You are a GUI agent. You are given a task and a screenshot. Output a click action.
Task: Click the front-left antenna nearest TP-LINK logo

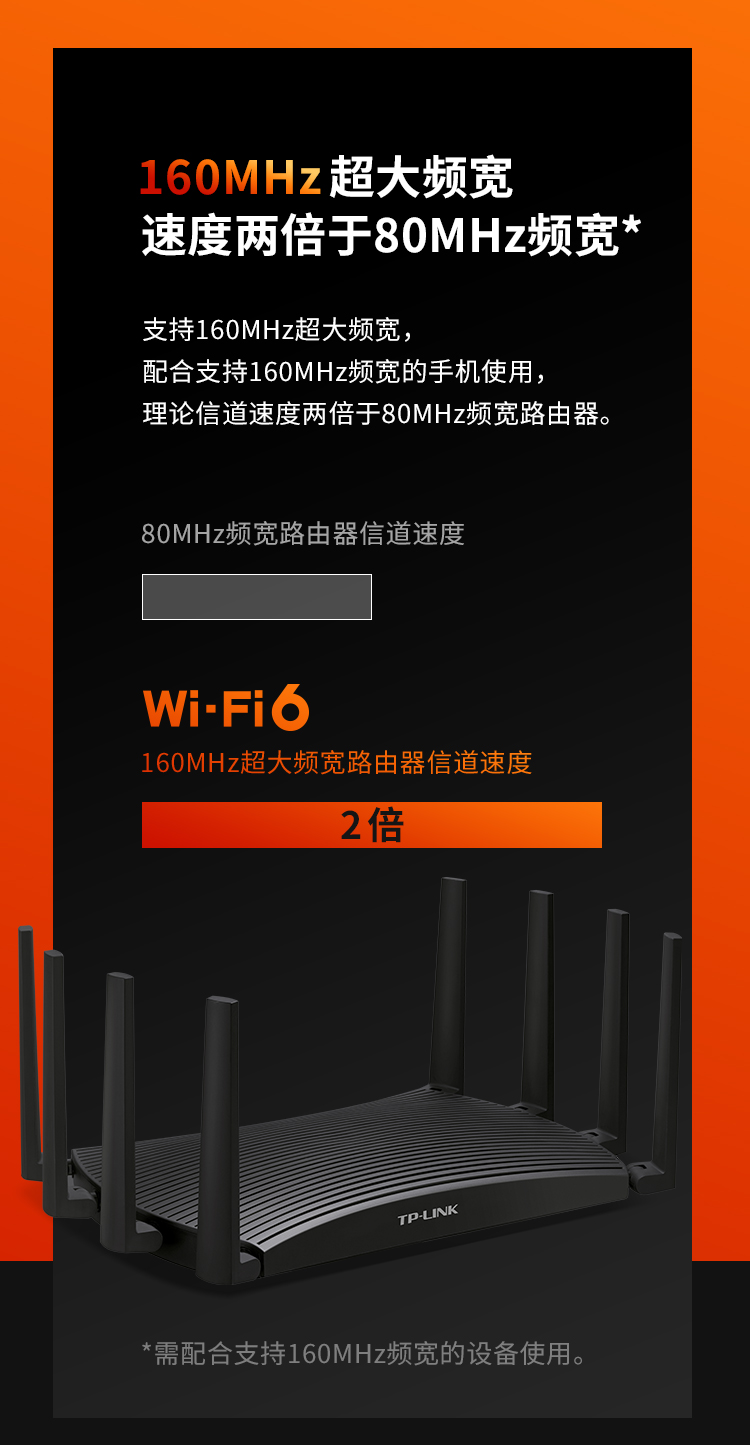coord(220,1140)
